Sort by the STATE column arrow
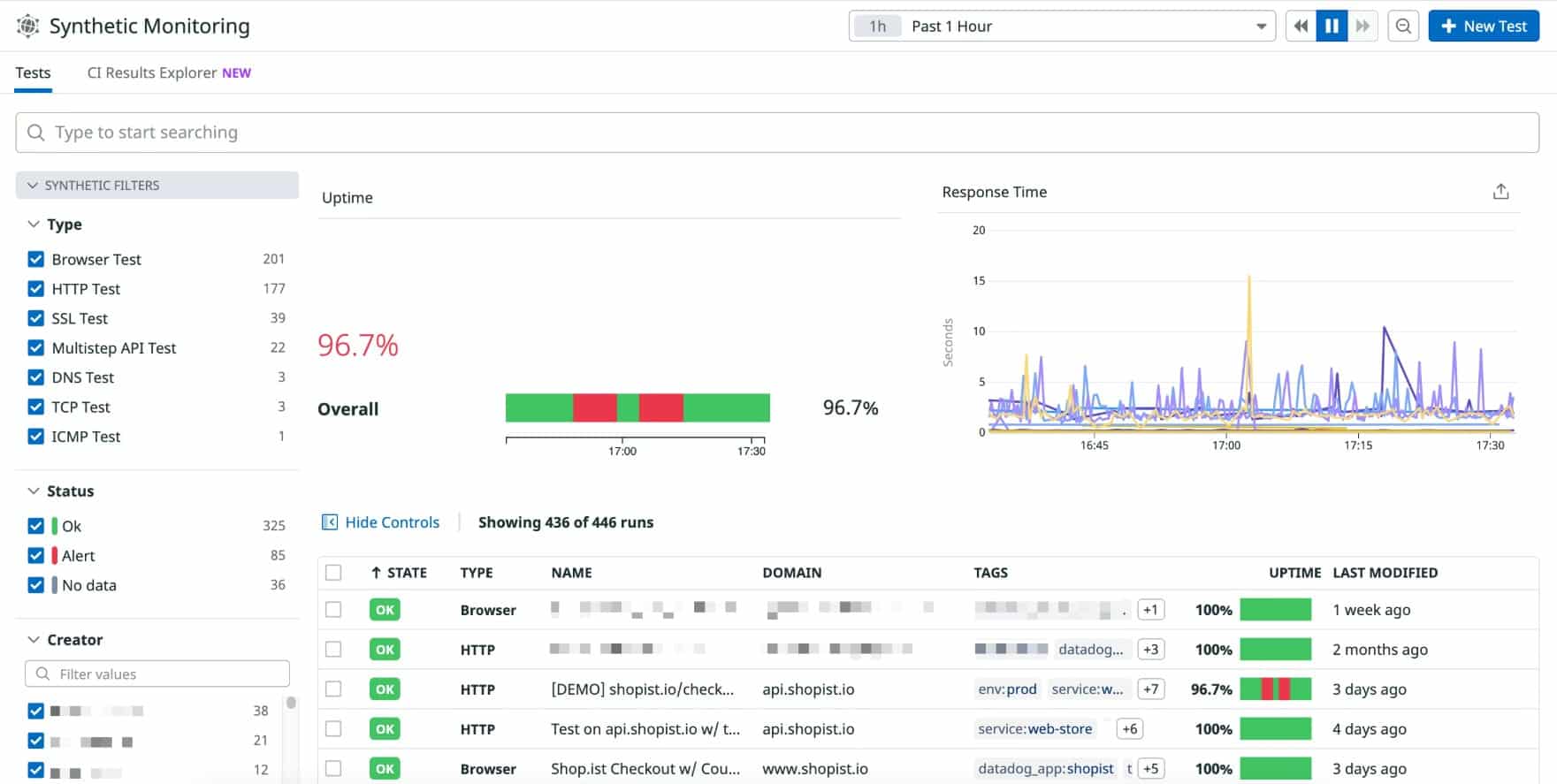Viewport: 1557px width, 784px height. (376, 573)
